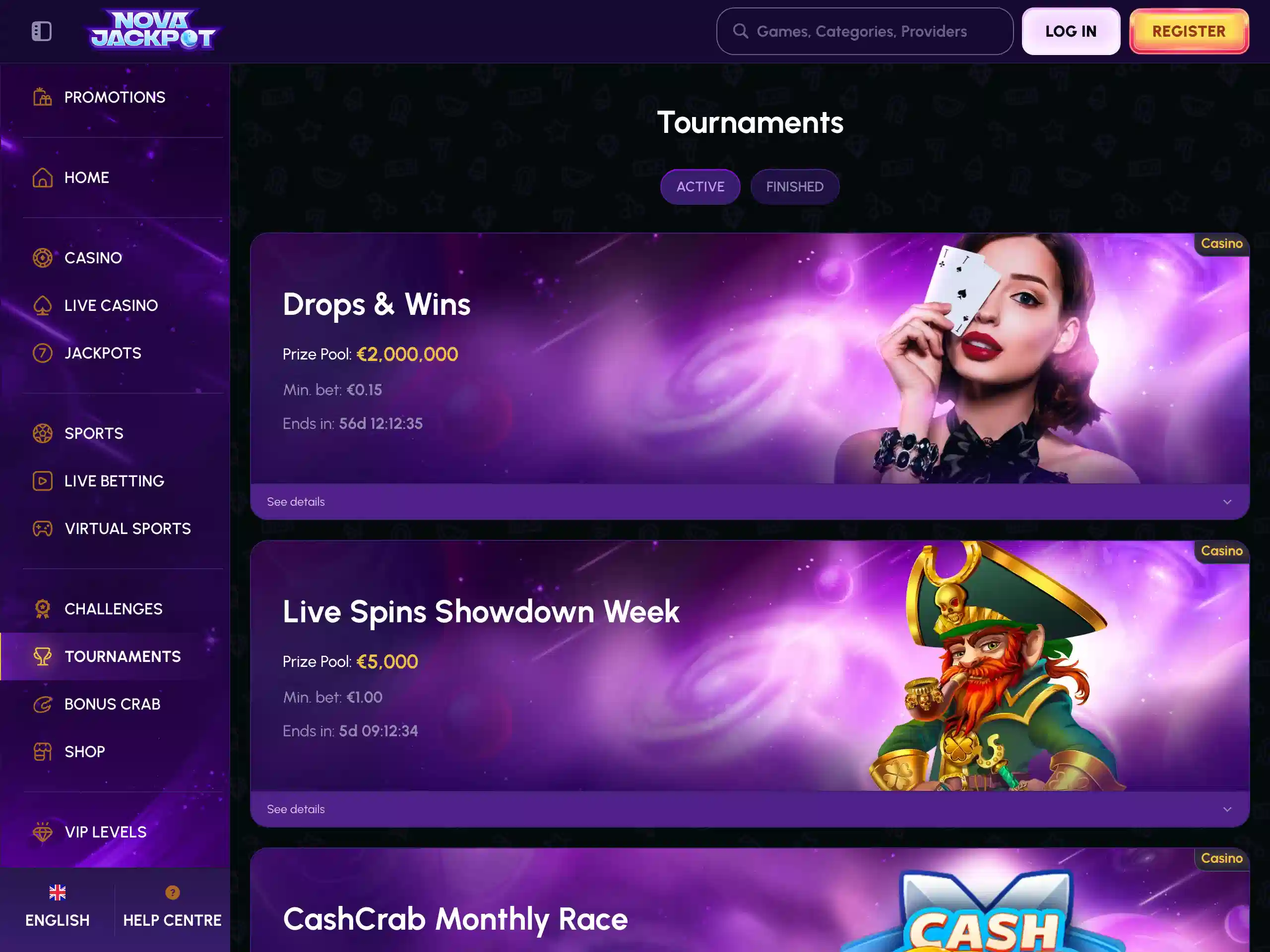The image size is (1270, 952).
Task: Click the LOG IN button
Action: point(1071,31)
